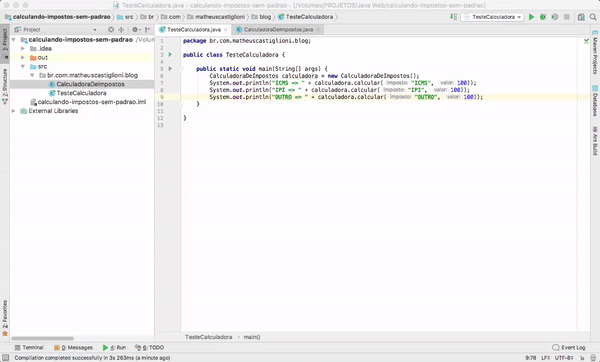Click the code analysis checkmark indicator
This screenshot has height=362, width=600.
[x=586, y=41]
